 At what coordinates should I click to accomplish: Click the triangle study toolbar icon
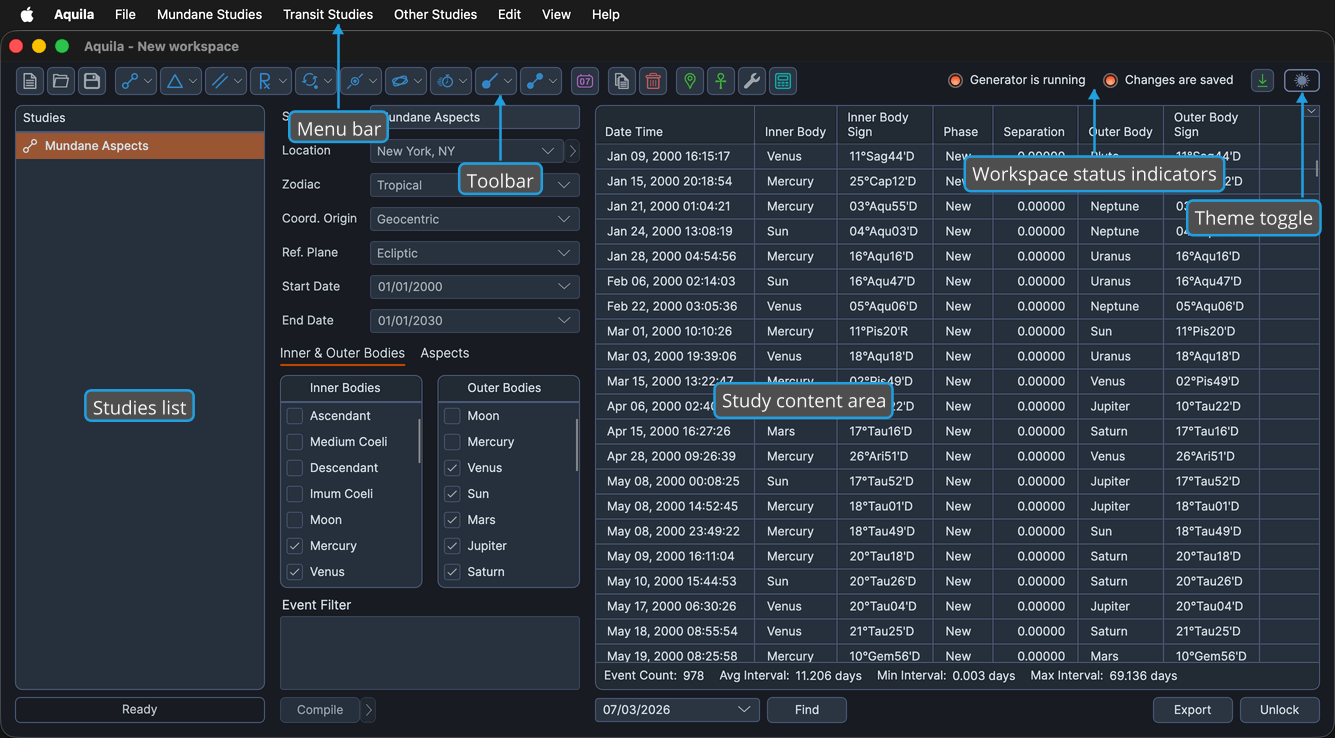click(181, 81)
